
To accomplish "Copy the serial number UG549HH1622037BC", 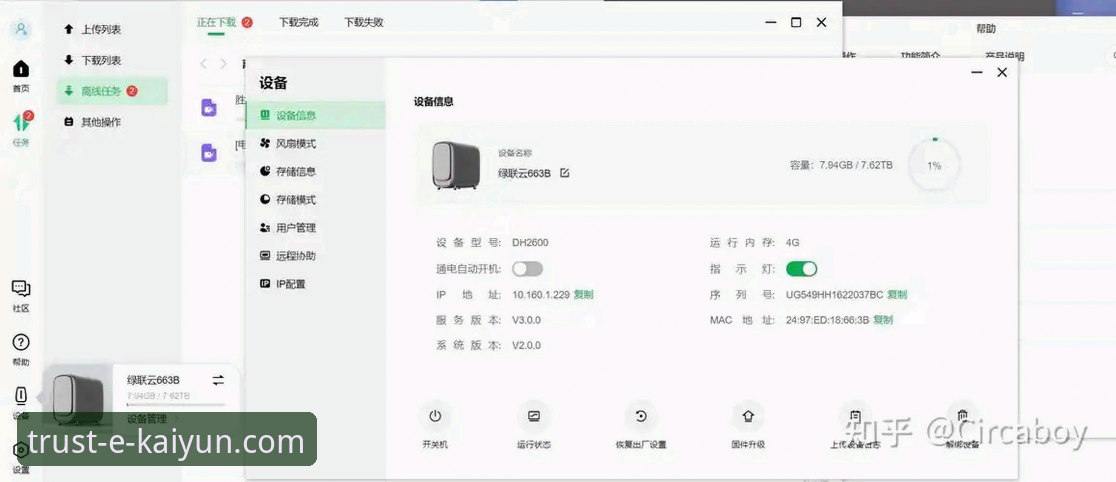I will 897,295.
